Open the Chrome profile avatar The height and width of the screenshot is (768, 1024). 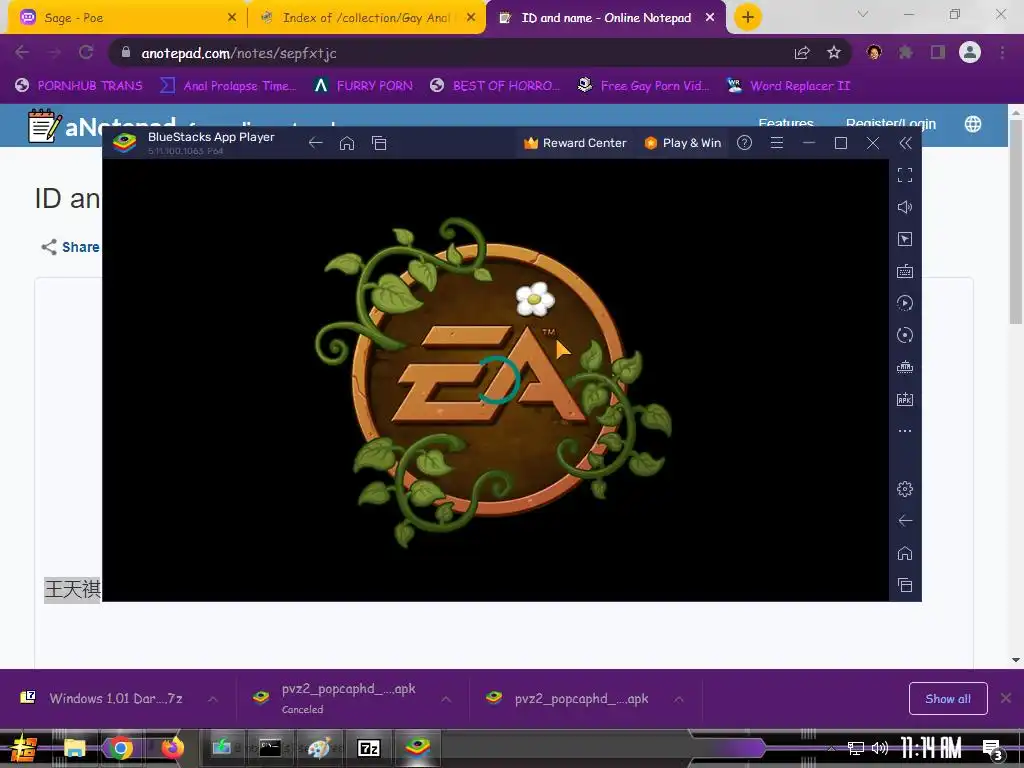[970, 52]
